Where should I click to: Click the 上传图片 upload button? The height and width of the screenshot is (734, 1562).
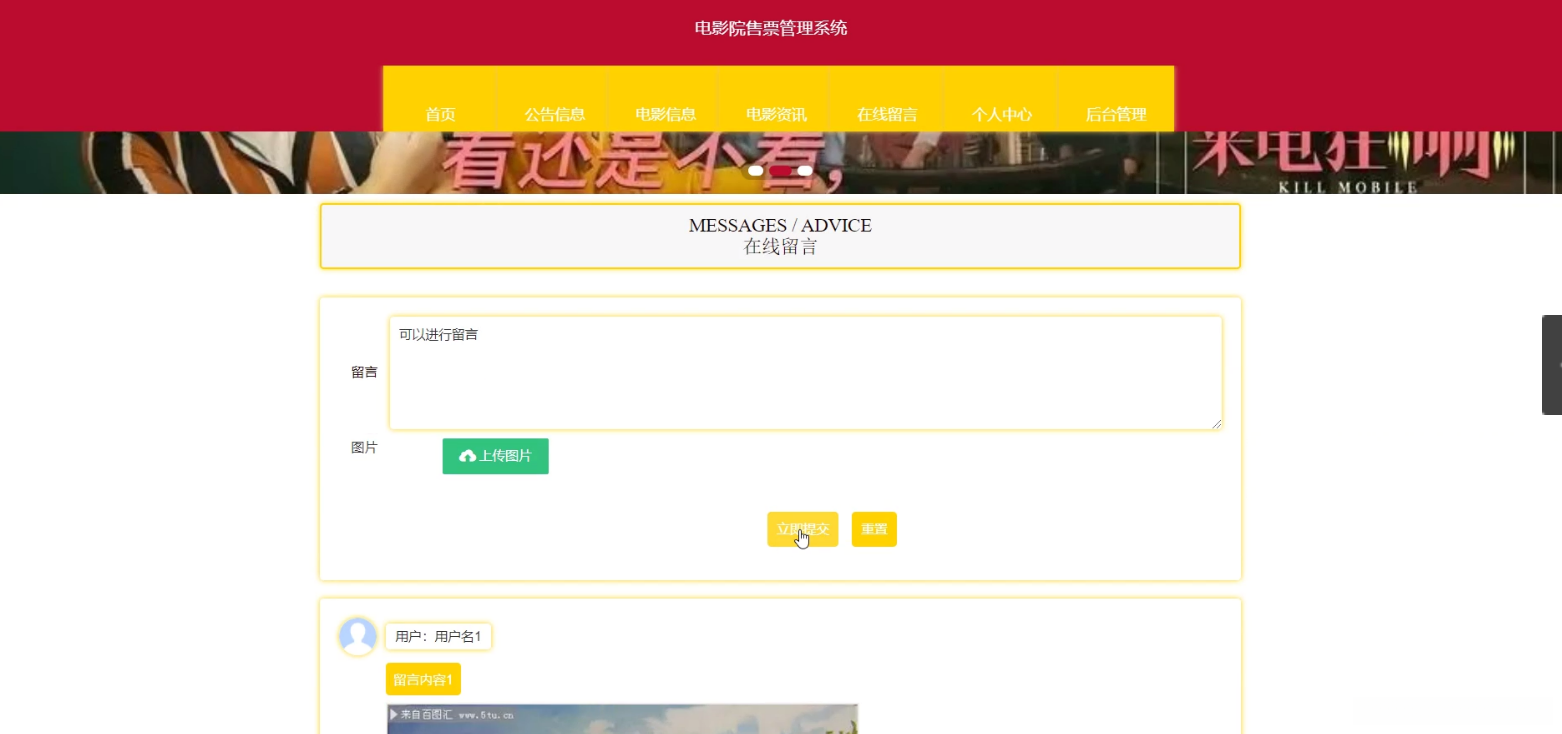click(495, 456)
